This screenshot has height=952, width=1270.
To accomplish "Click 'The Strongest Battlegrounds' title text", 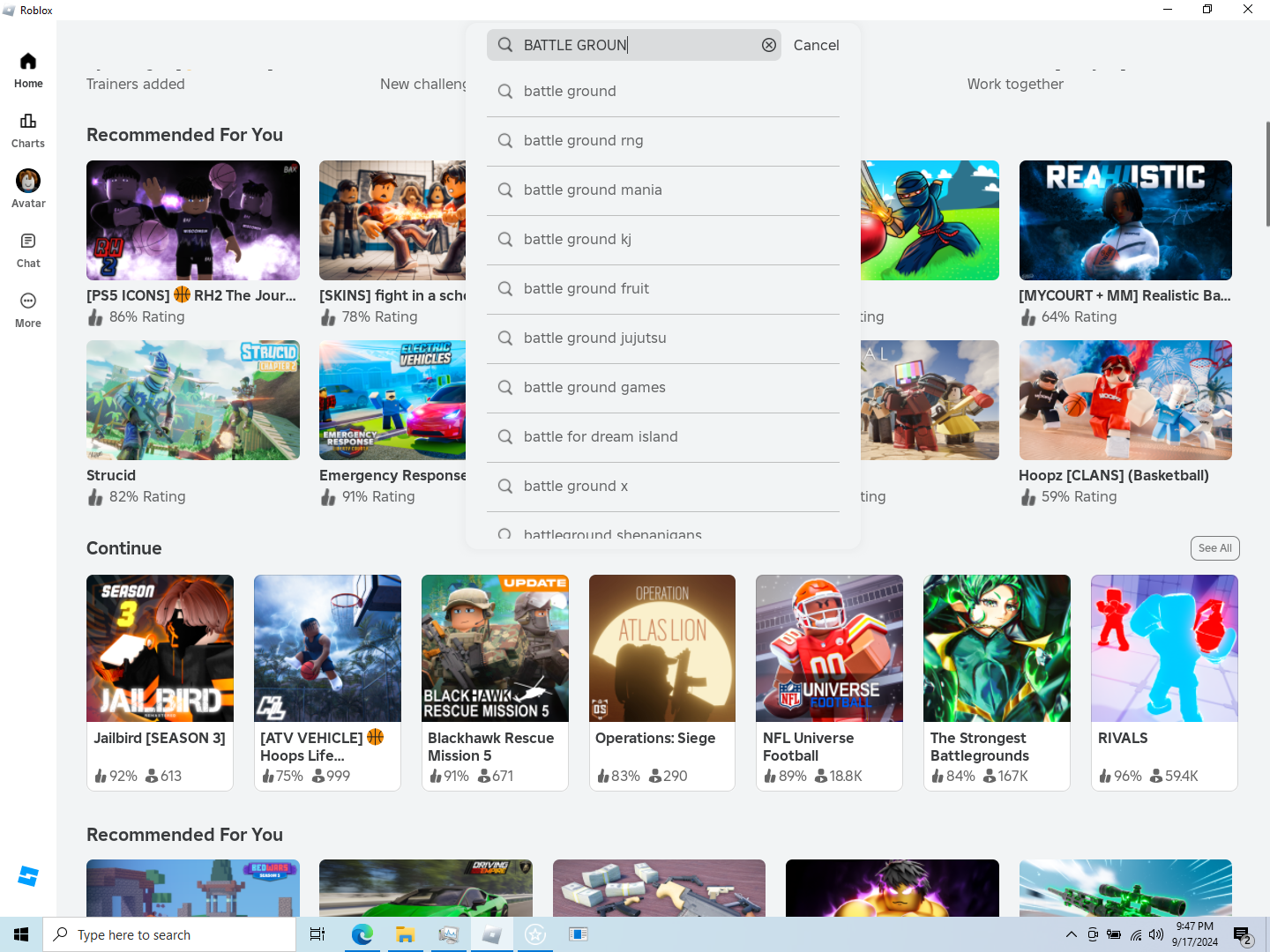I will point(980,747).
